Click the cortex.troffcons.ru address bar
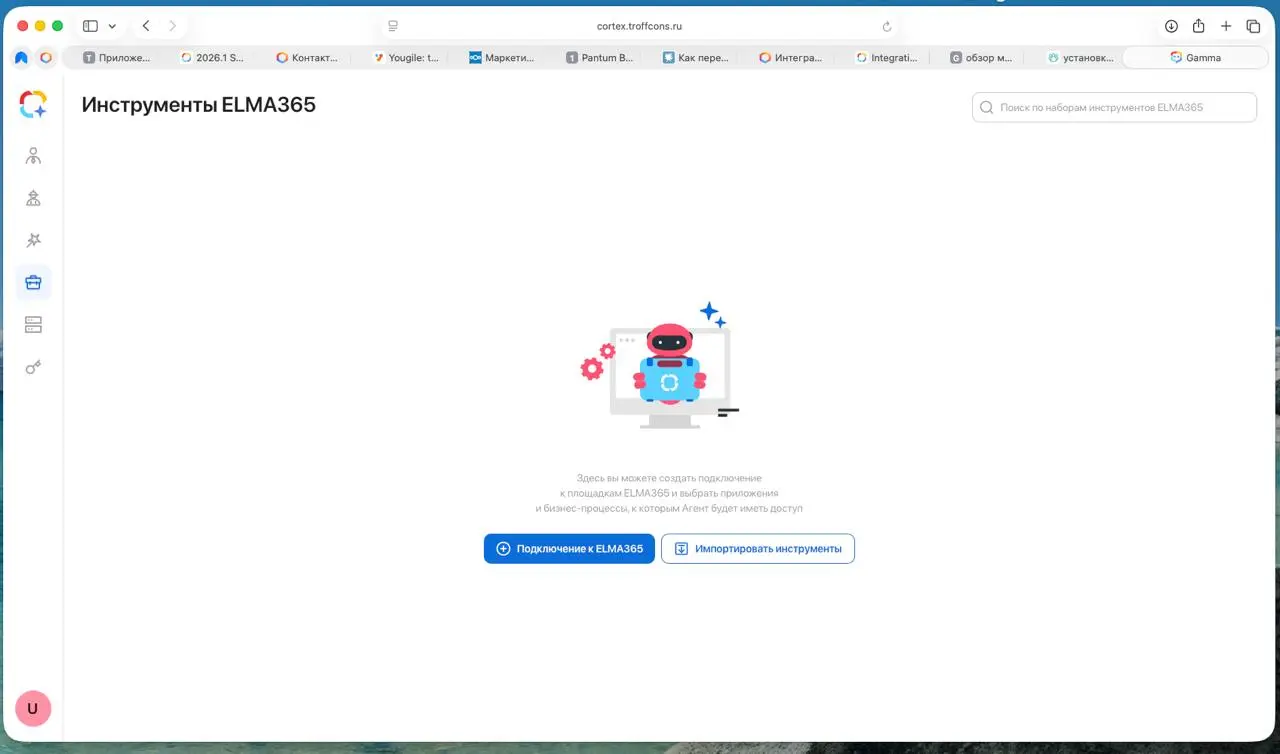Image resolution: width=1280 pixels, height=754 pixels. (x=640, y=27)
